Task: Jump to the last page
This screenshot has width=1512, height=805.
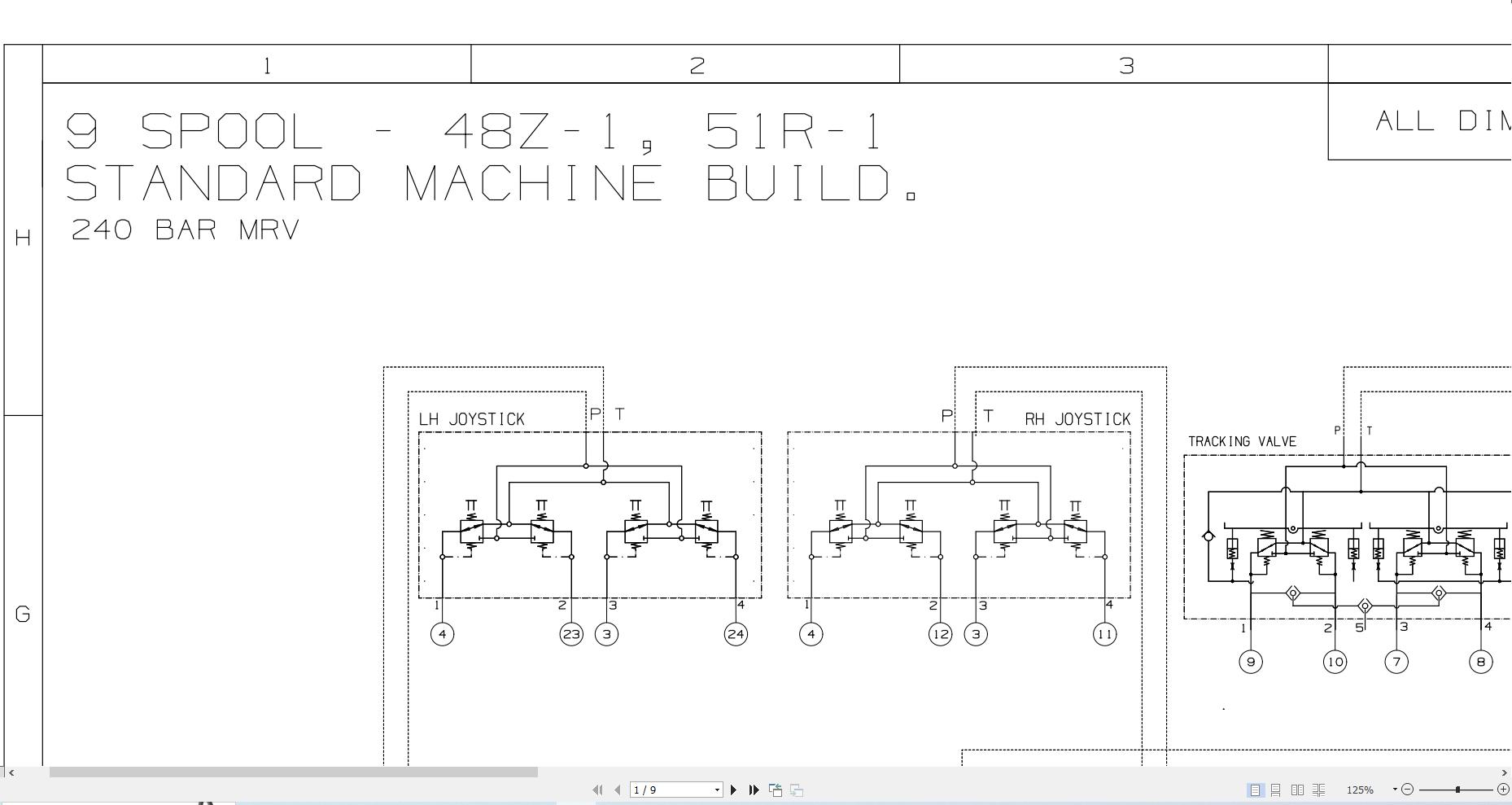Action: coord(754,790)
